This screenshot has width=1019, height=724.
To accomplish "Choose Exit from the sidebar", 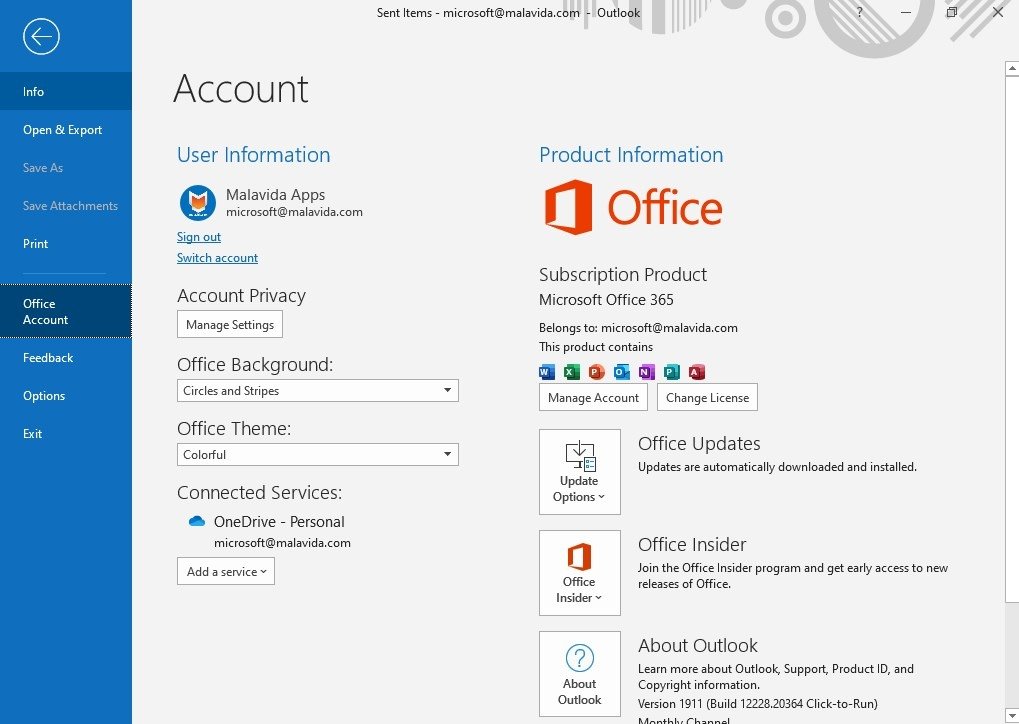I will [66, 433].
